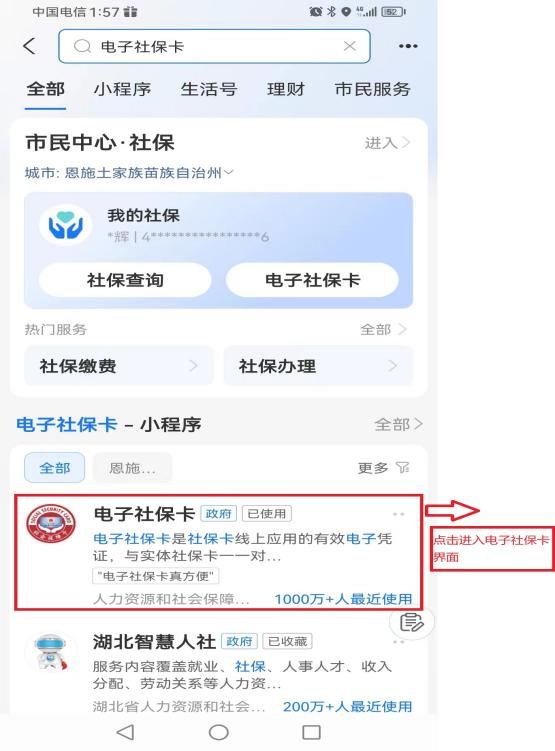Open the 更多 filter funnel icon
Image resolution: width=555 pixels, height=751 pixels.
point(403,467)
